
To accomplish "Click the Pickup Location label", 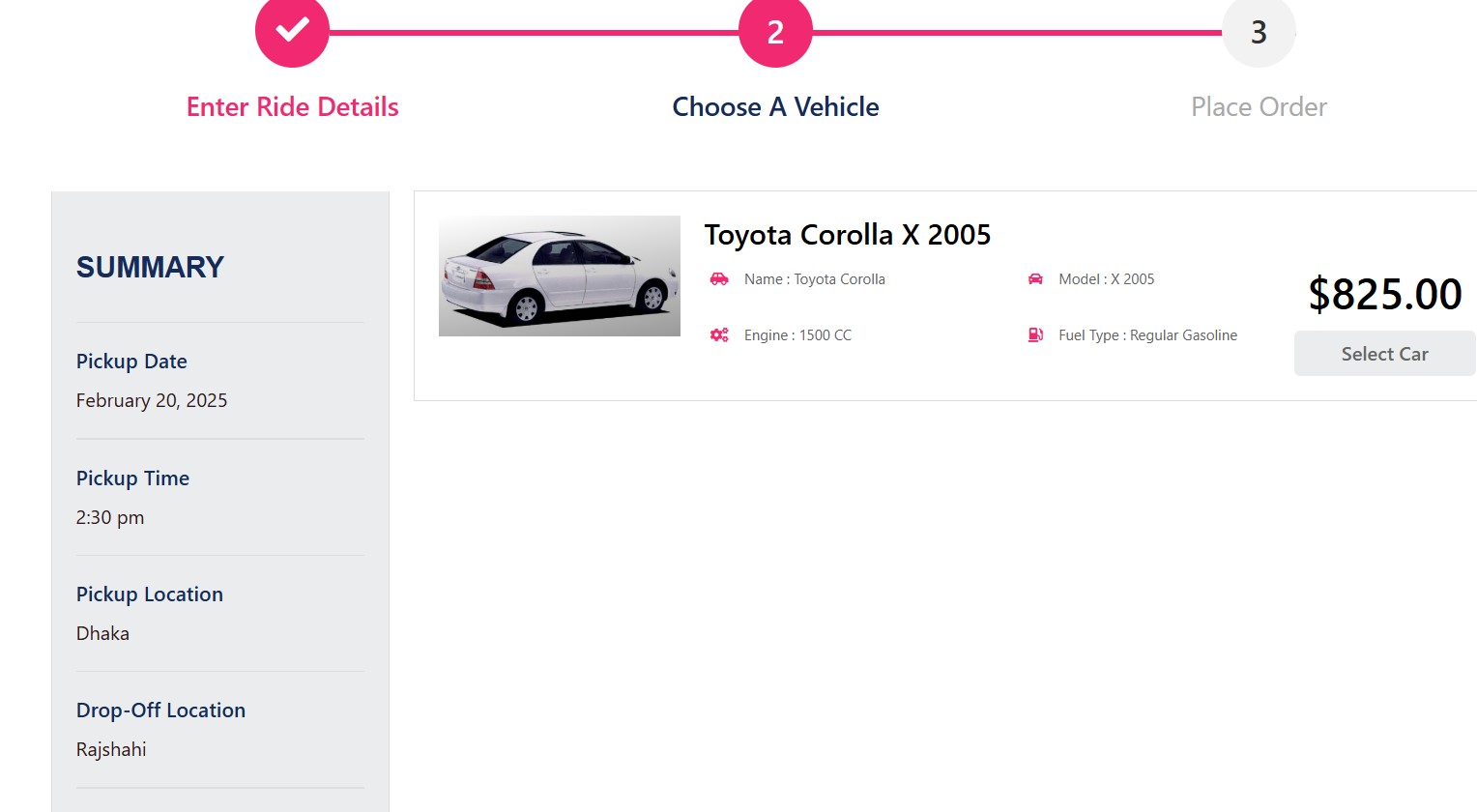I will (150, 594).
